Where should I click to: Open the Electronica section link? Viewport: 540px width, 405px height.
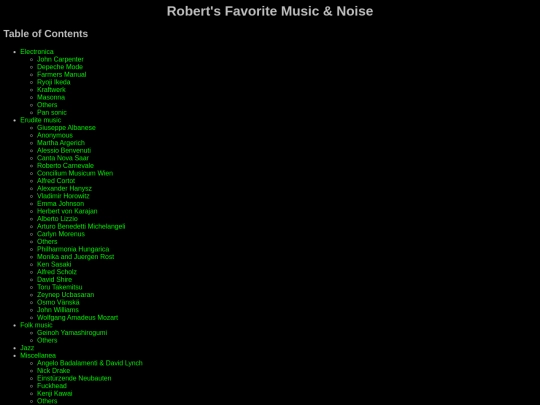click(37, 52)
